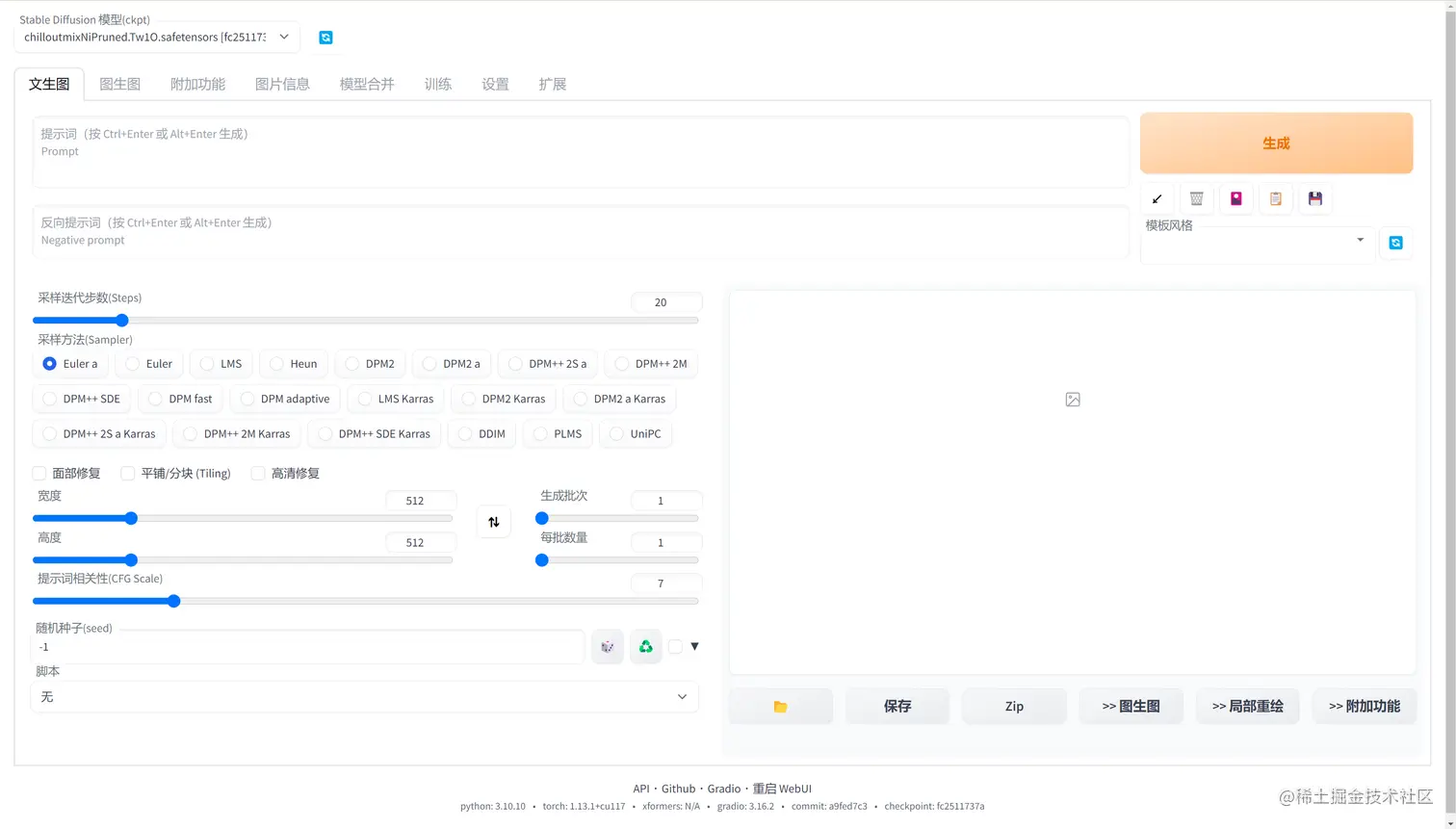Open the 图片信息 tab
Viewport: 1456px width, 829px height.
point(282,84)
